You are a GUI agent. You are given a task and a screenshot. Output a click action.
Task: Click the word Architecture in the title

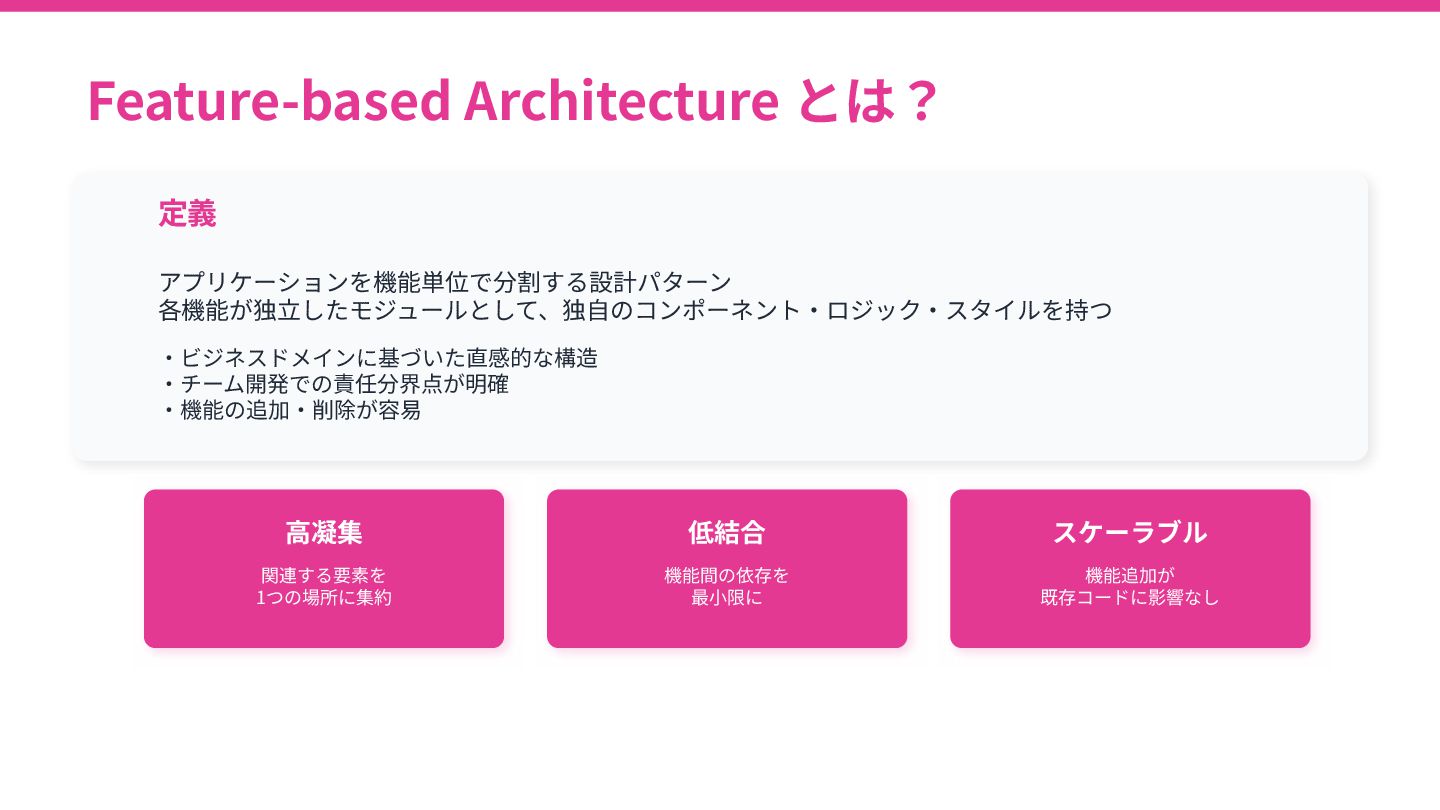point(621,100)
